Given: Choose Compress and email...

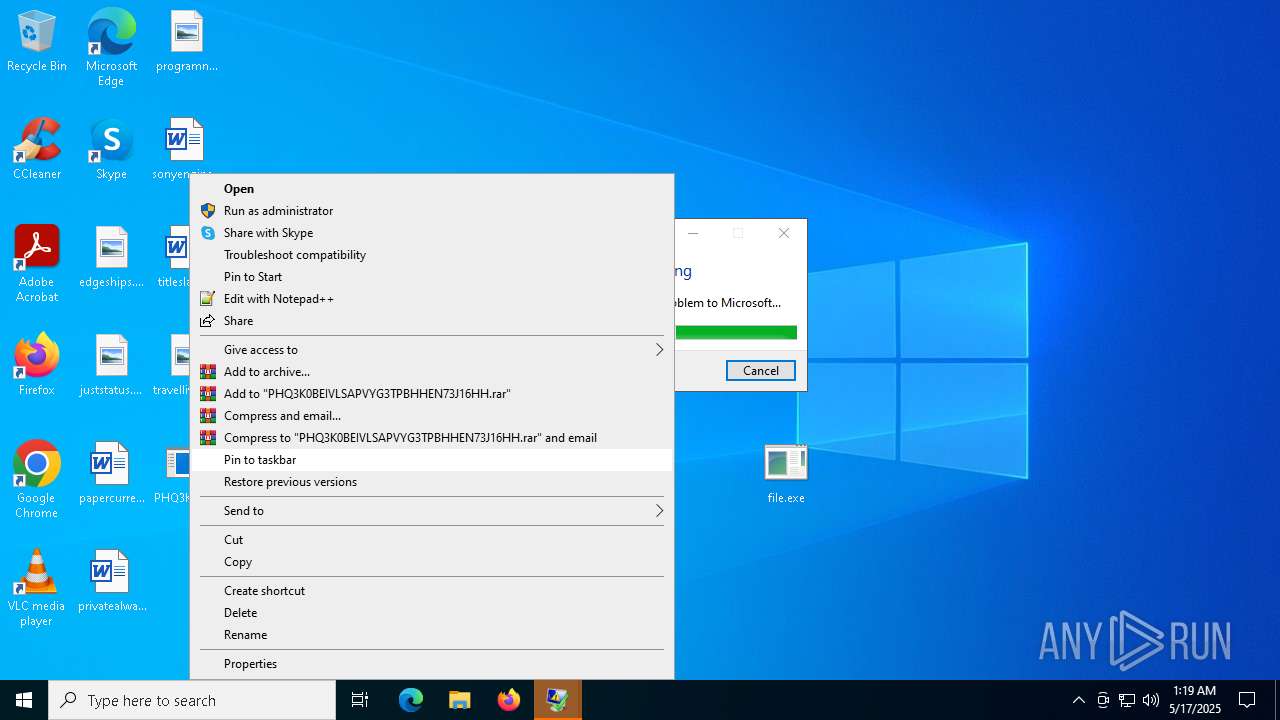Looking at the screenshot, I should tap(431, 416).
